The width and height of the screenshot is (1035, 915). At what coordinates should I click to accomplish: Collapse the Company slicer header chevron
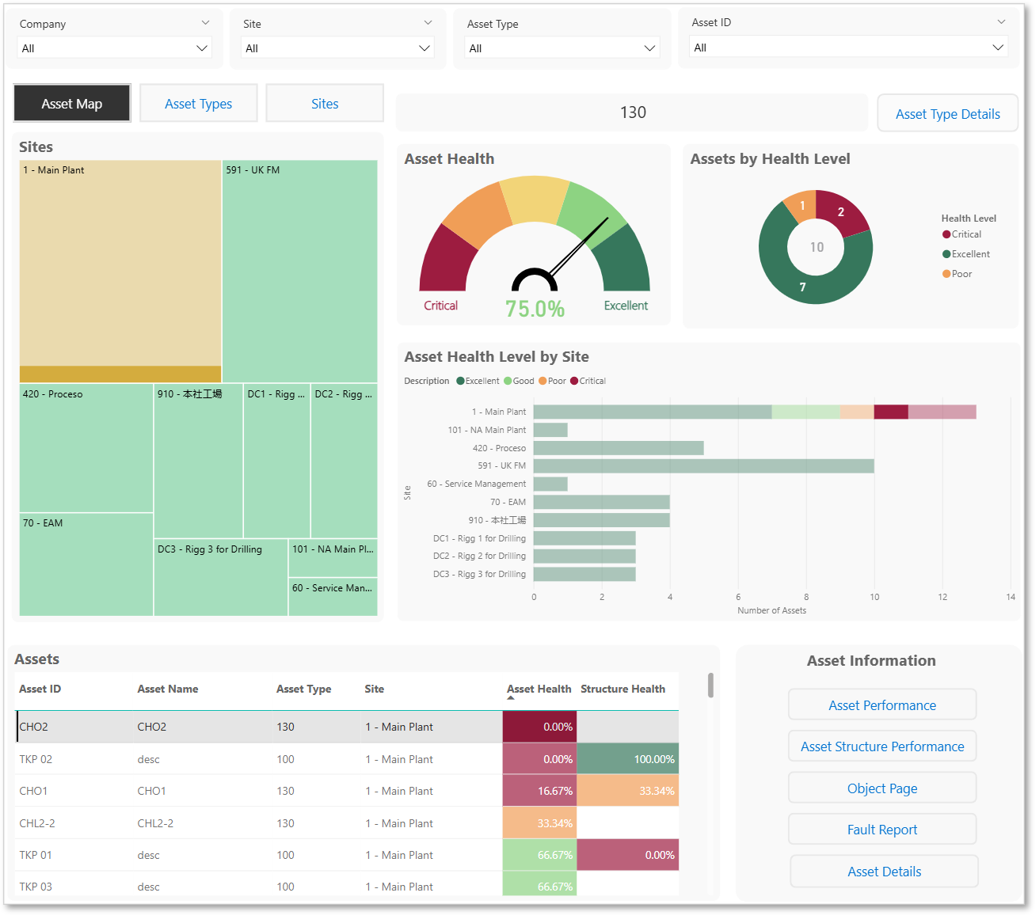(x=205, y=23)
